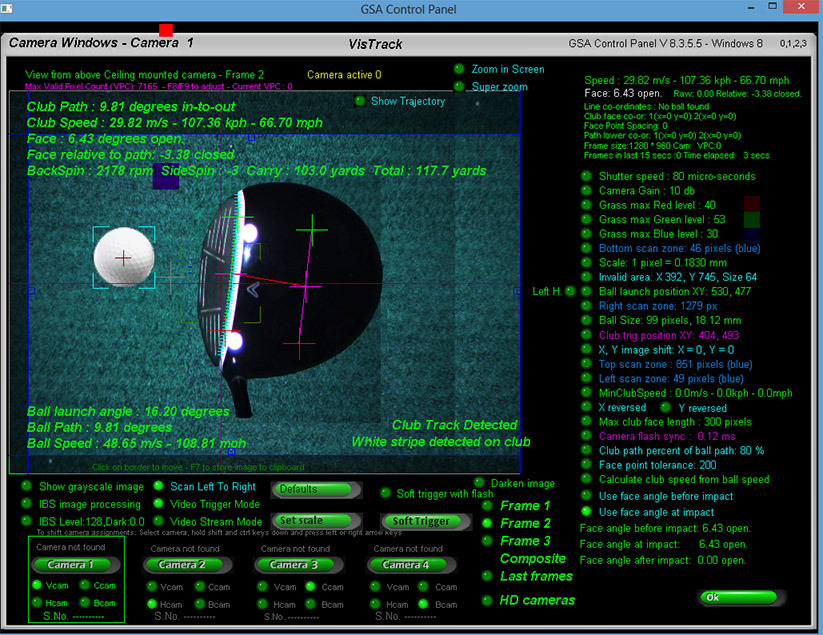Toggle the Y reversed option

pos(666,407)
